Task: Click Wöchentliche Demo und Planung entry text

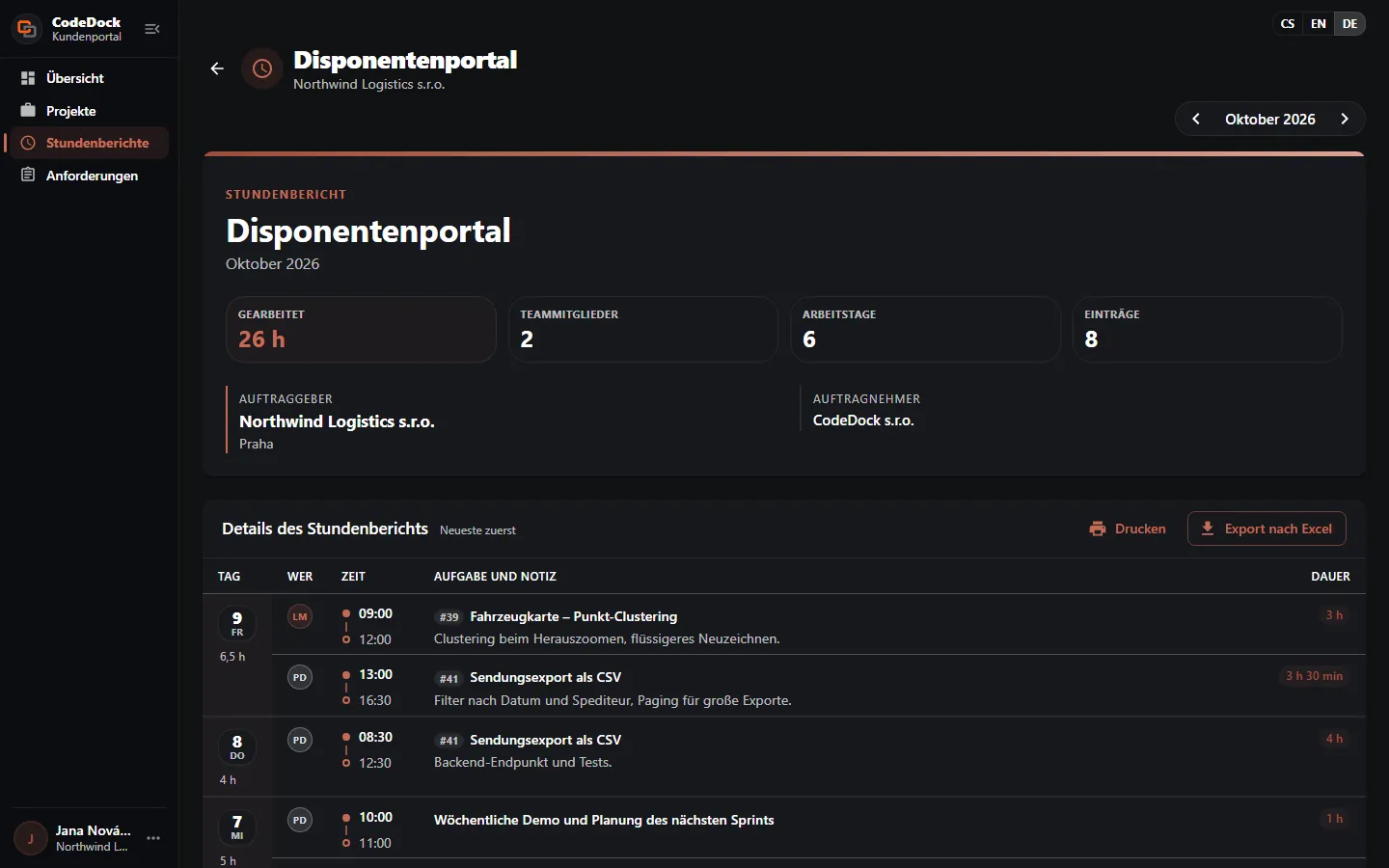Action: 604,820
